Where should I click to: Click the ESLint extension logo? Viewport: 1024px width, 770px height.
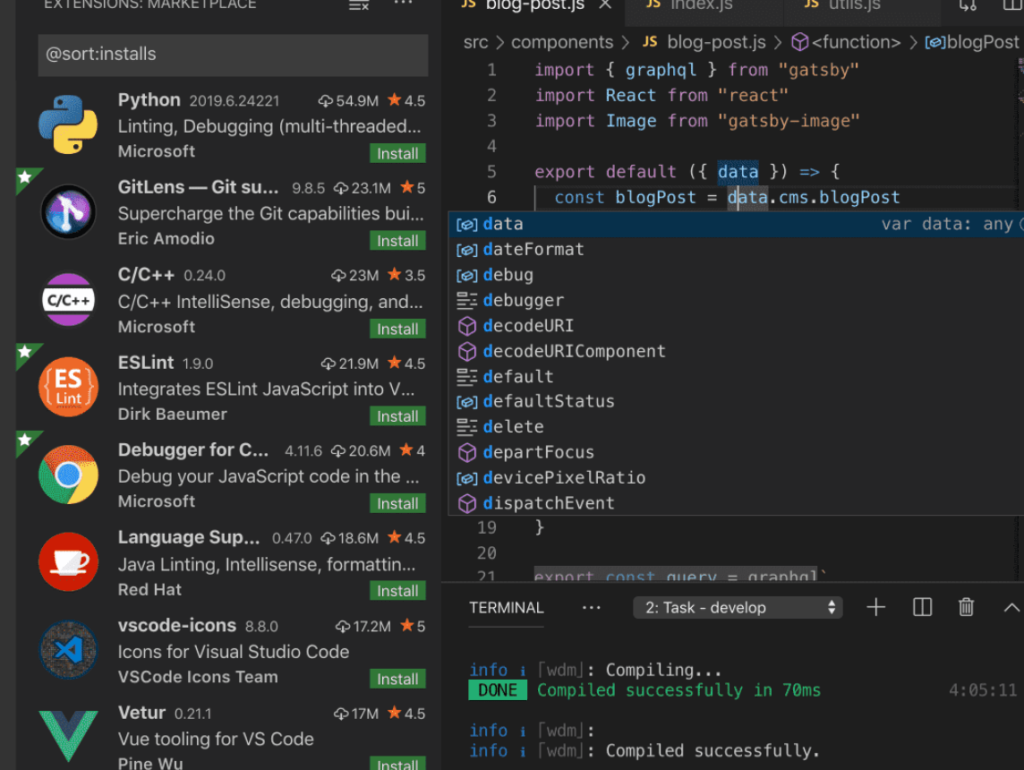click(67, 385)
